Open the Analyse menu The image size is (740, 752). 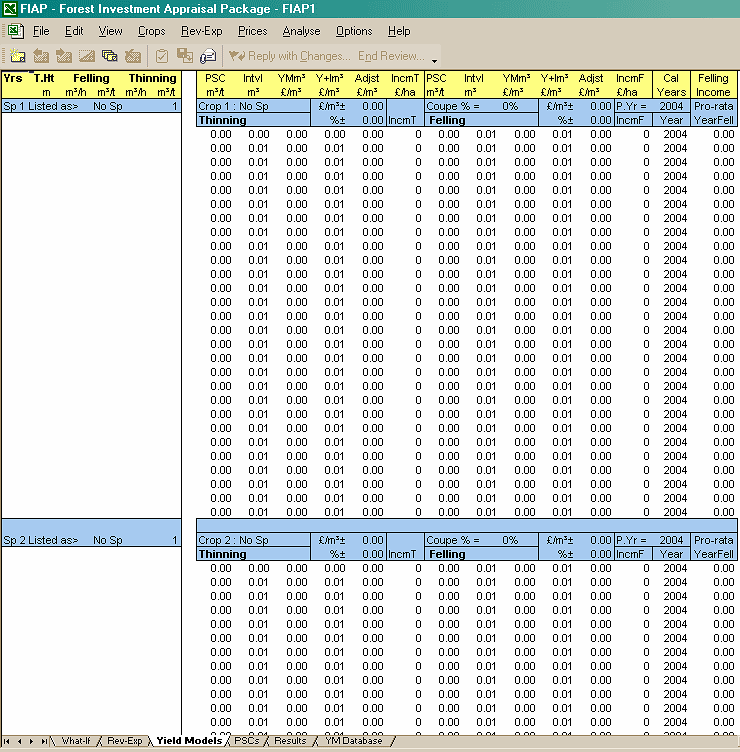[x=301, y=31]
